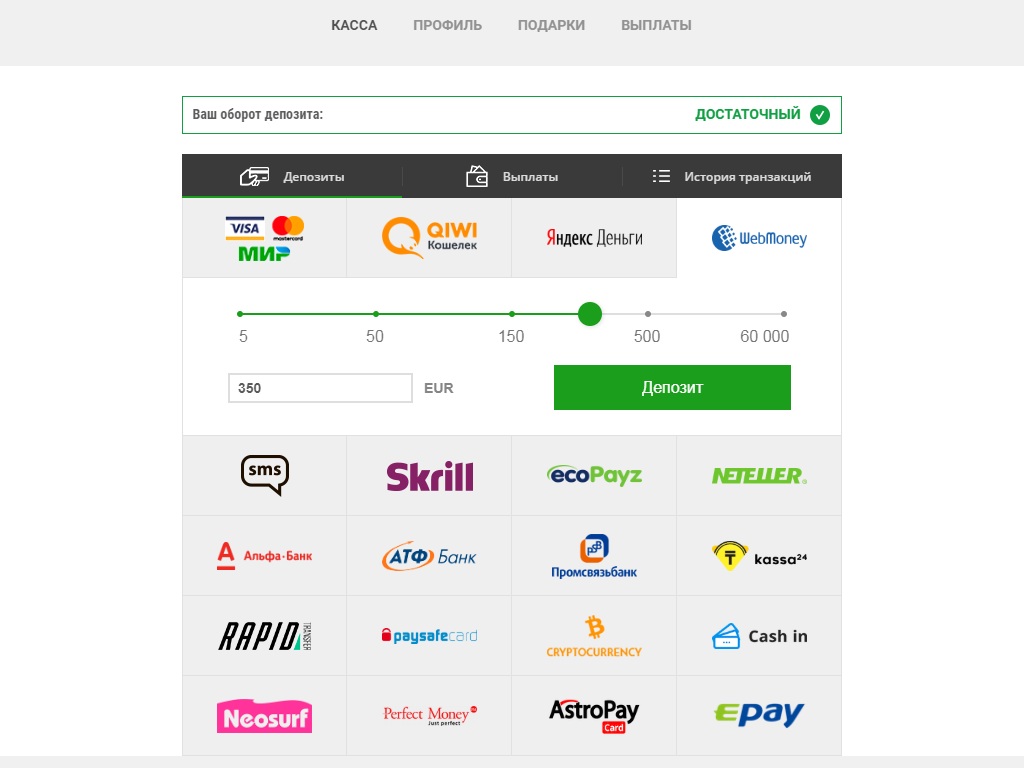Select WebMoney payment method
Screen dimensions: 1024x768
[x=759, y=238]
